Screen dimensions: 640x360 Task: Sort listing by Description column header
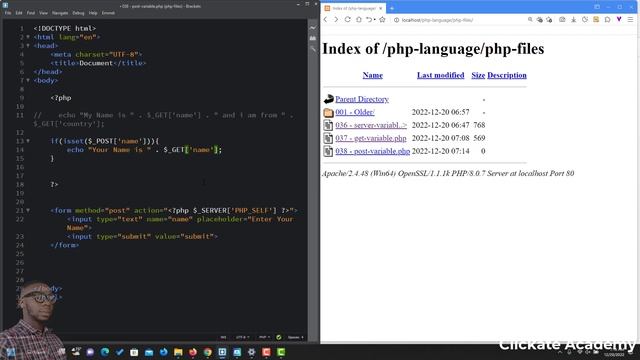pyautogui.click(x=507, y=75)
